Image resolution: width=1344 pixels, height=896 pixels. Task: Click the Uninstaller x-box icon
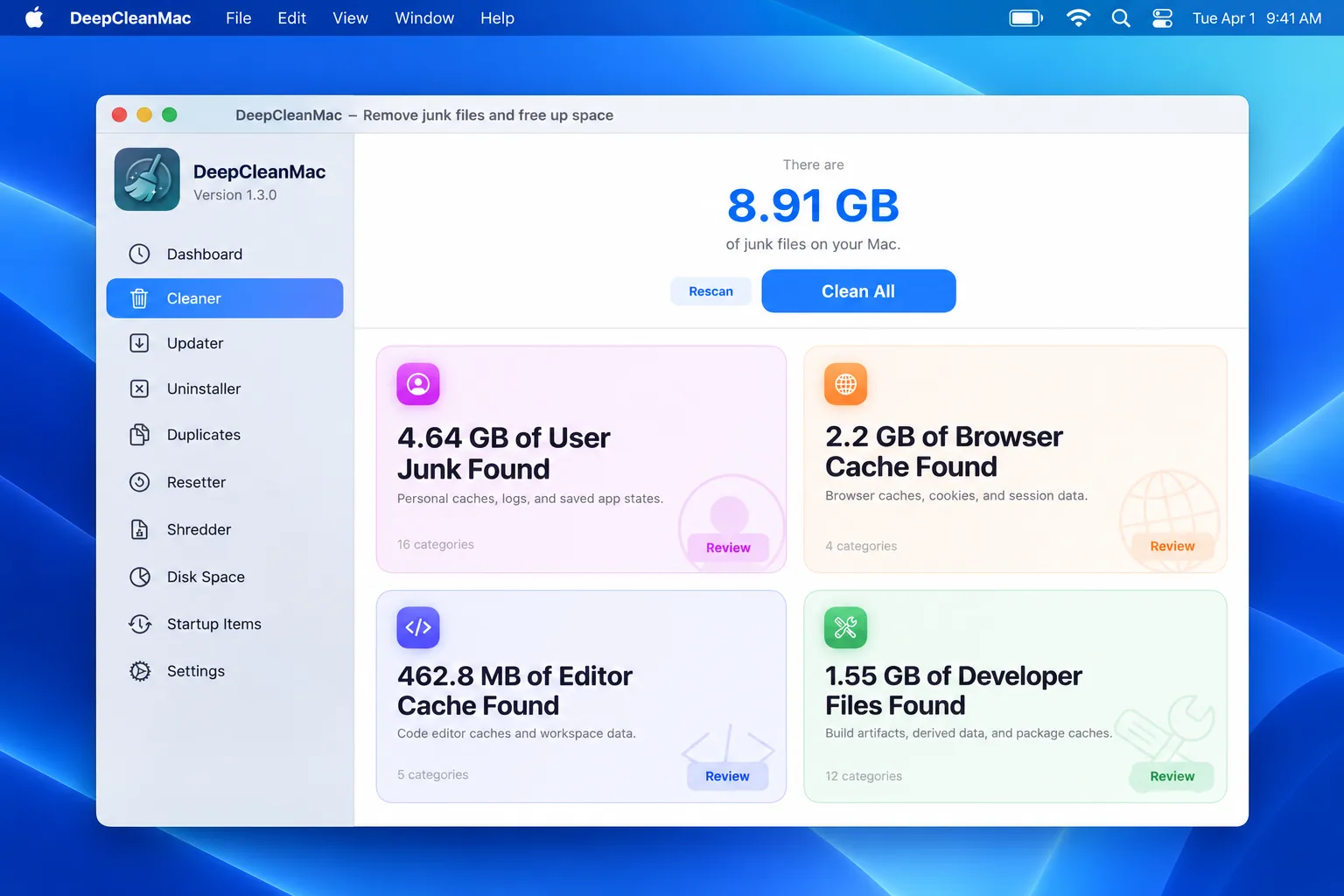point(140,388)
